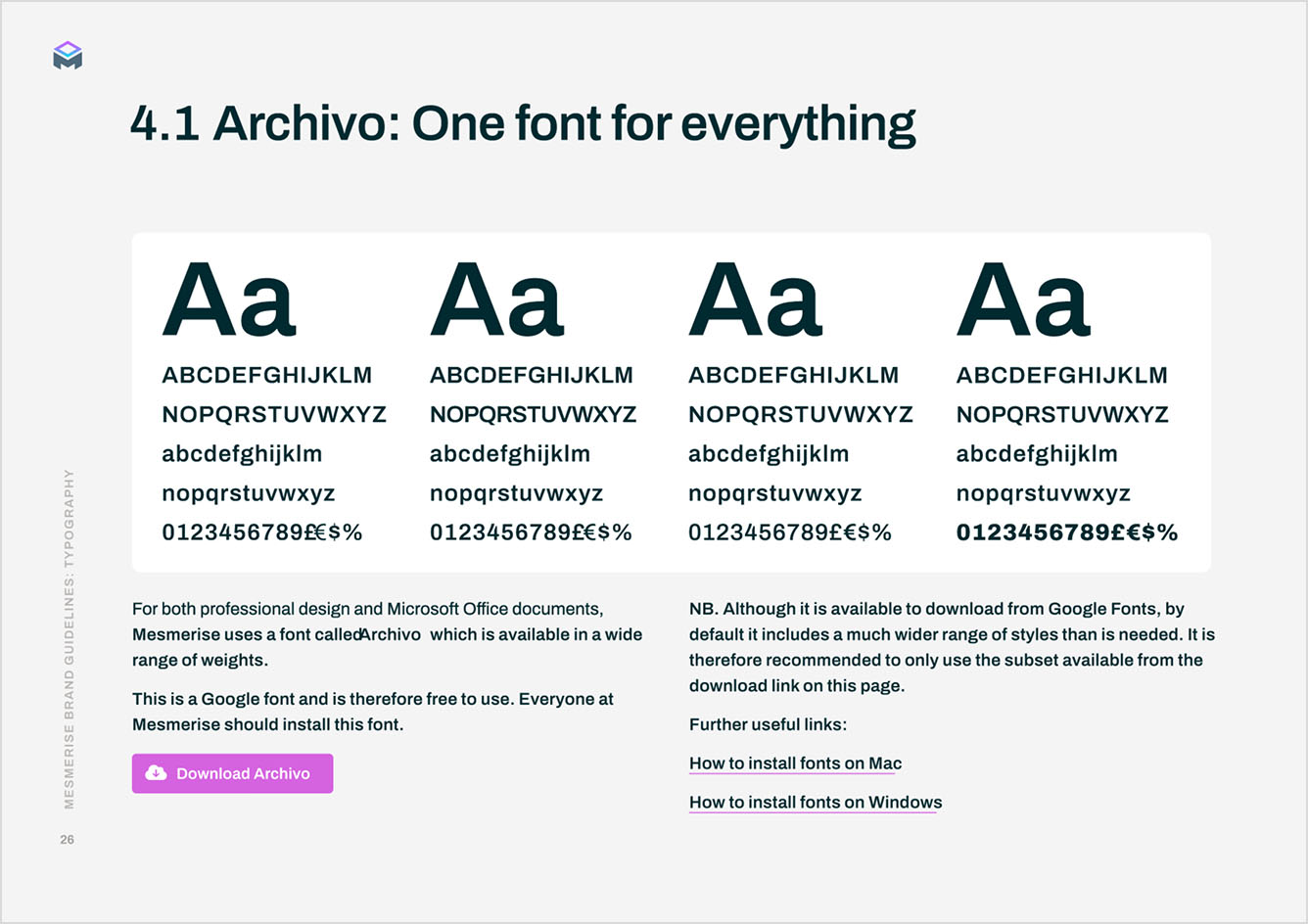Click the word Archivo in body paragraph
The image size is (1308, 924).
tap(391, 634)
